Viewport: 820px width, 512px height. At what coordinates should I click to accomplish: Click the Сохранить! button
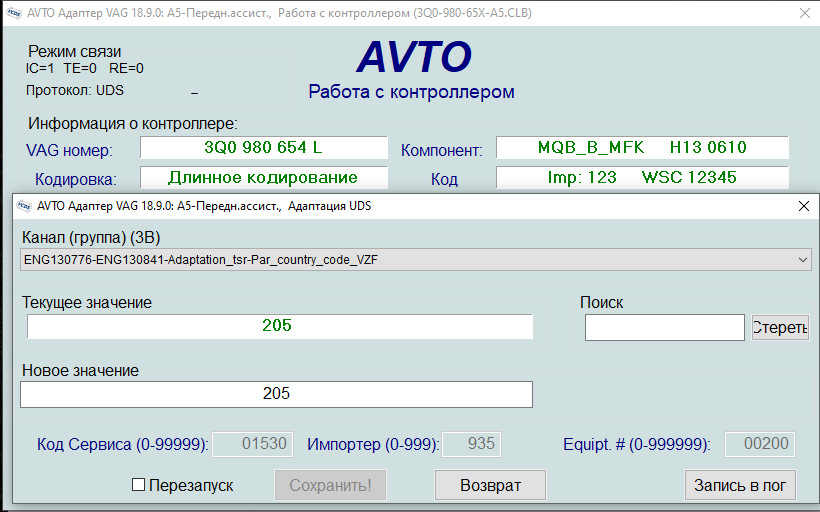point(331,485)
